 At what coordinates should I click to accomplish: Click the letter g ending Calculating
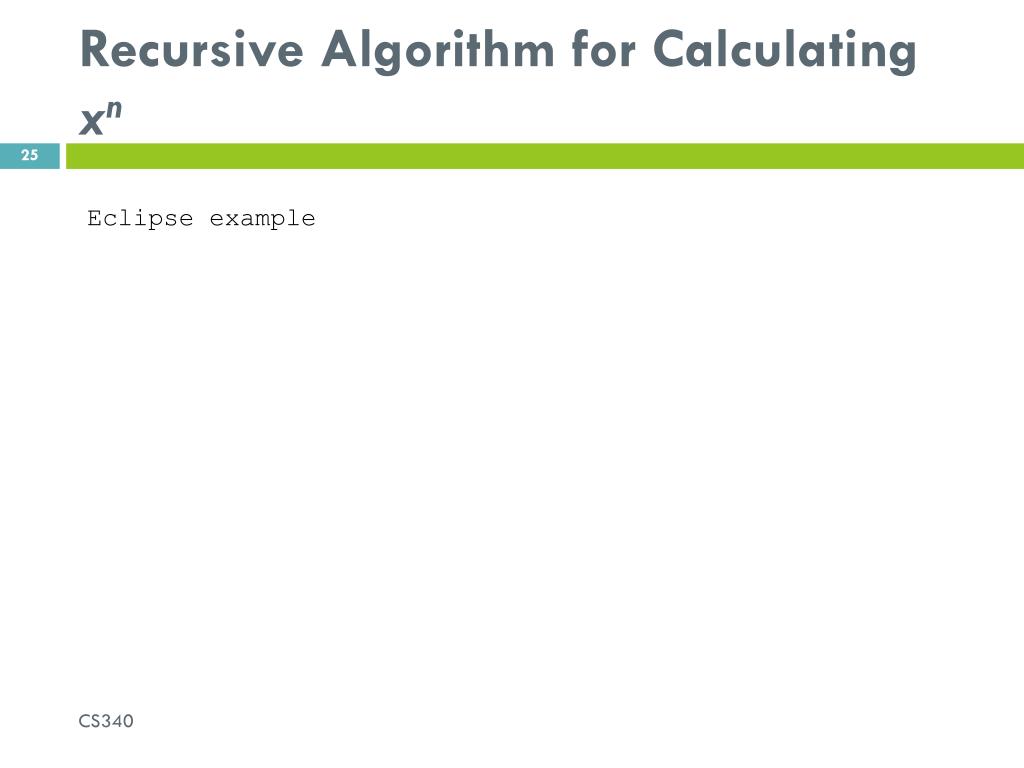pos(904,56)
